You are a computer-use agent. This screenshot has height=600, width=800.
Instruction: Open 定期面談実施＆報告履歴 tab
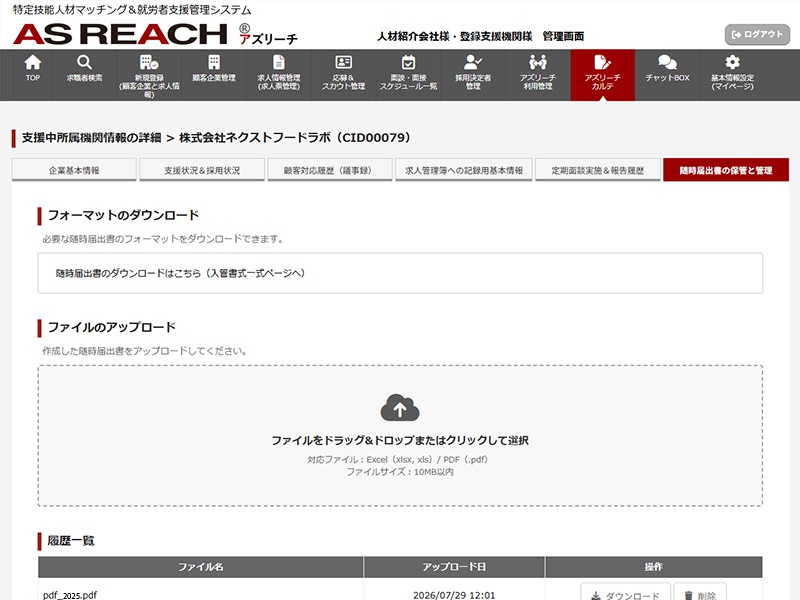[x=597, y=170]
